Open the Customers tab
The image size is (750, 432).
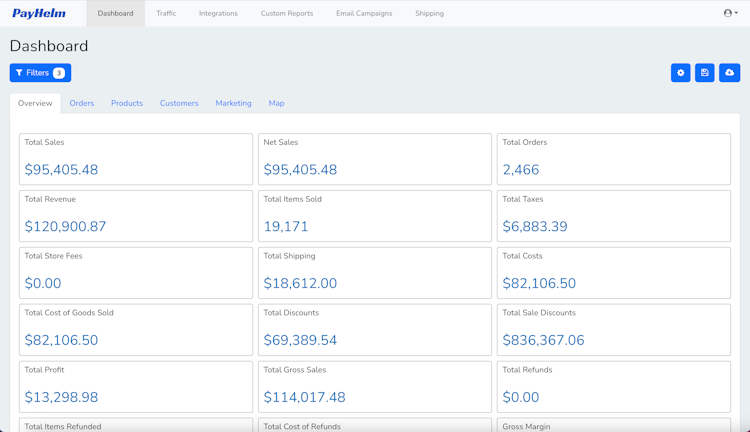pyautogui.click(x=179, y=103)
